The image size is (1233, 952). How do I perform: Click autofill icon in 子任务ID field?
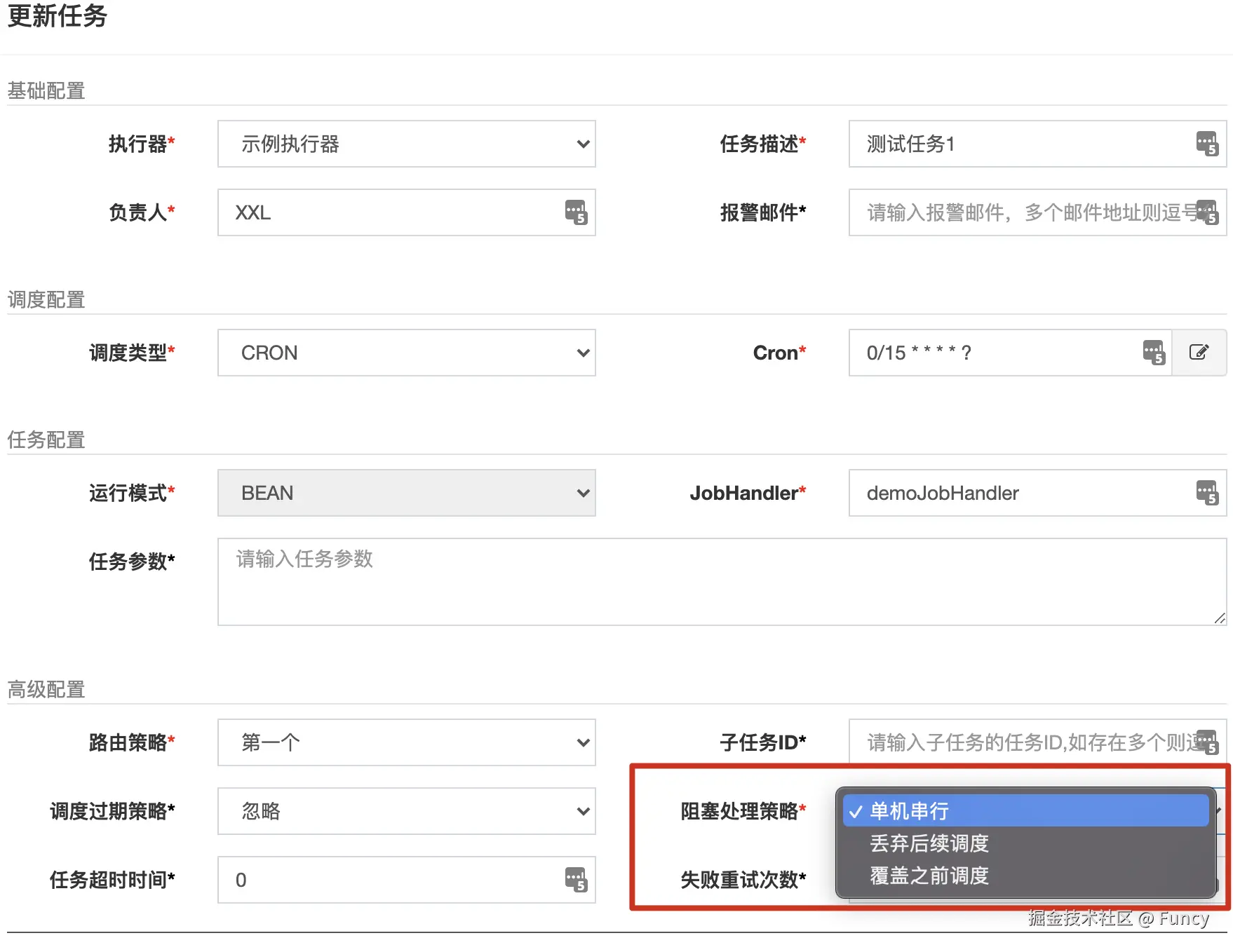[1207, 742]
